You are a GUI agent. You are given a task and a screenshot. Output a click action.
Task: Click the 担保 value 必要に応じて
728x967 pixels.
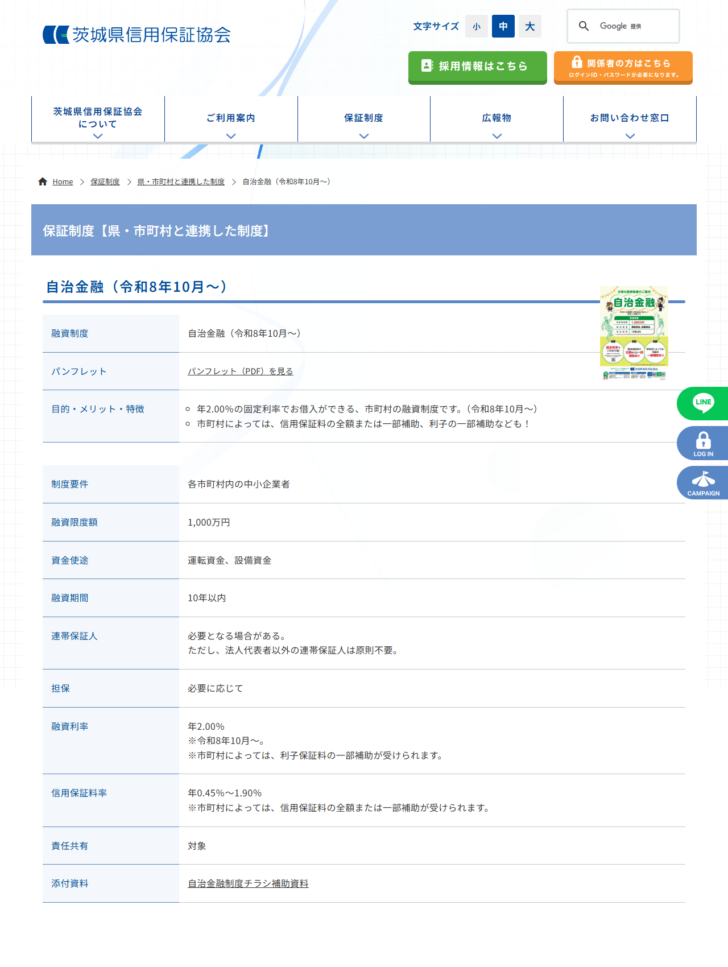point(215,688)
